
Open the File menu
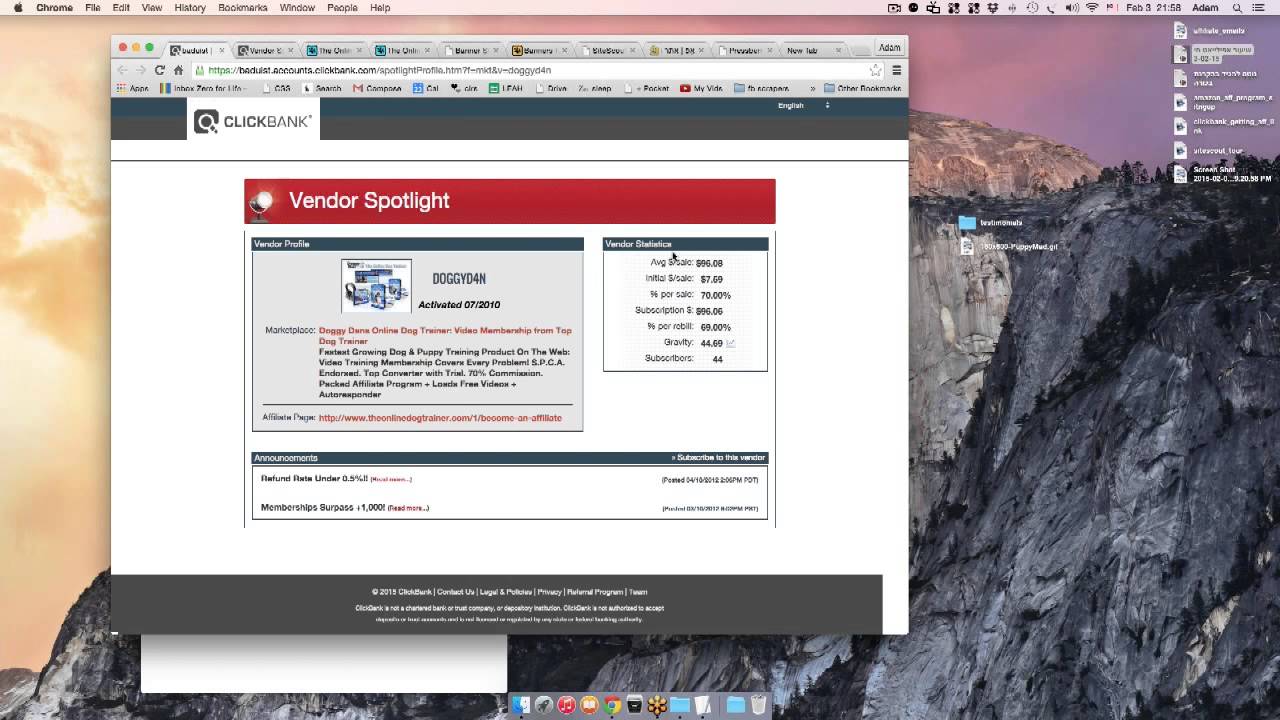(x=92, y=7)
